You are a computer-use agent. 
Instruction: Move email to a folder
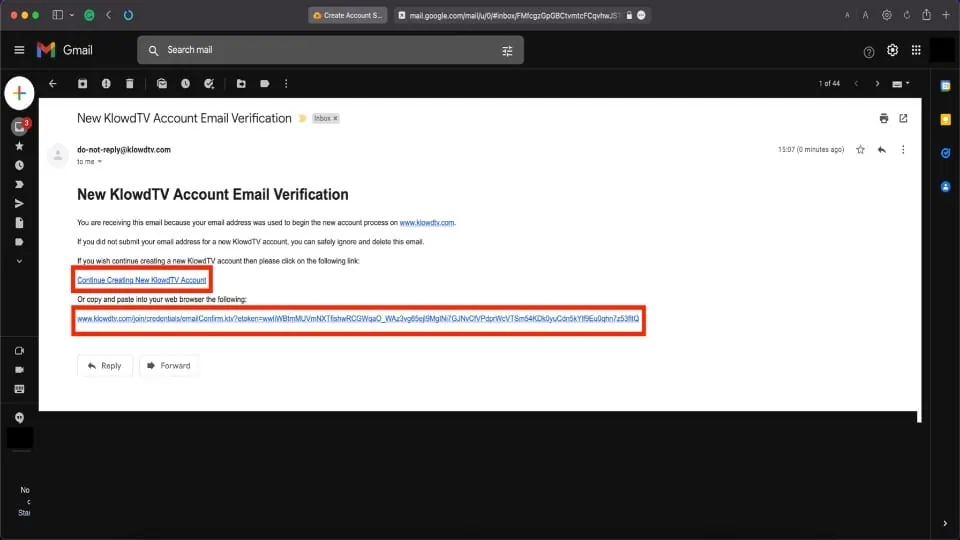coord(241,84)
